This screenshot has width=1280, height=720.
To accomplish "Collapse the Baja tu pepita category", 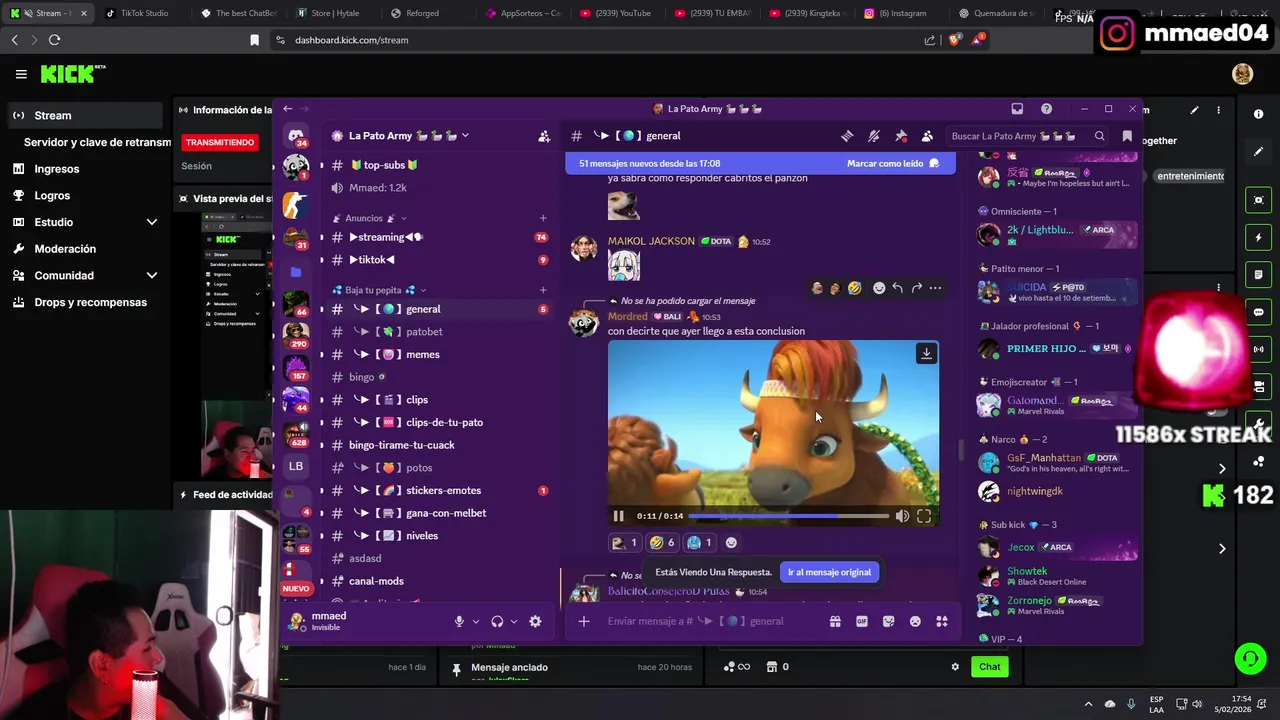I will tap(379, 290).
